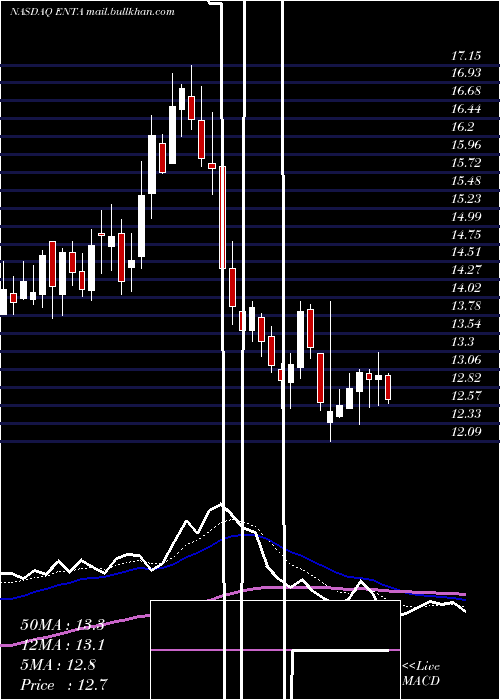Click the 15.48 price label

point(466,181)
